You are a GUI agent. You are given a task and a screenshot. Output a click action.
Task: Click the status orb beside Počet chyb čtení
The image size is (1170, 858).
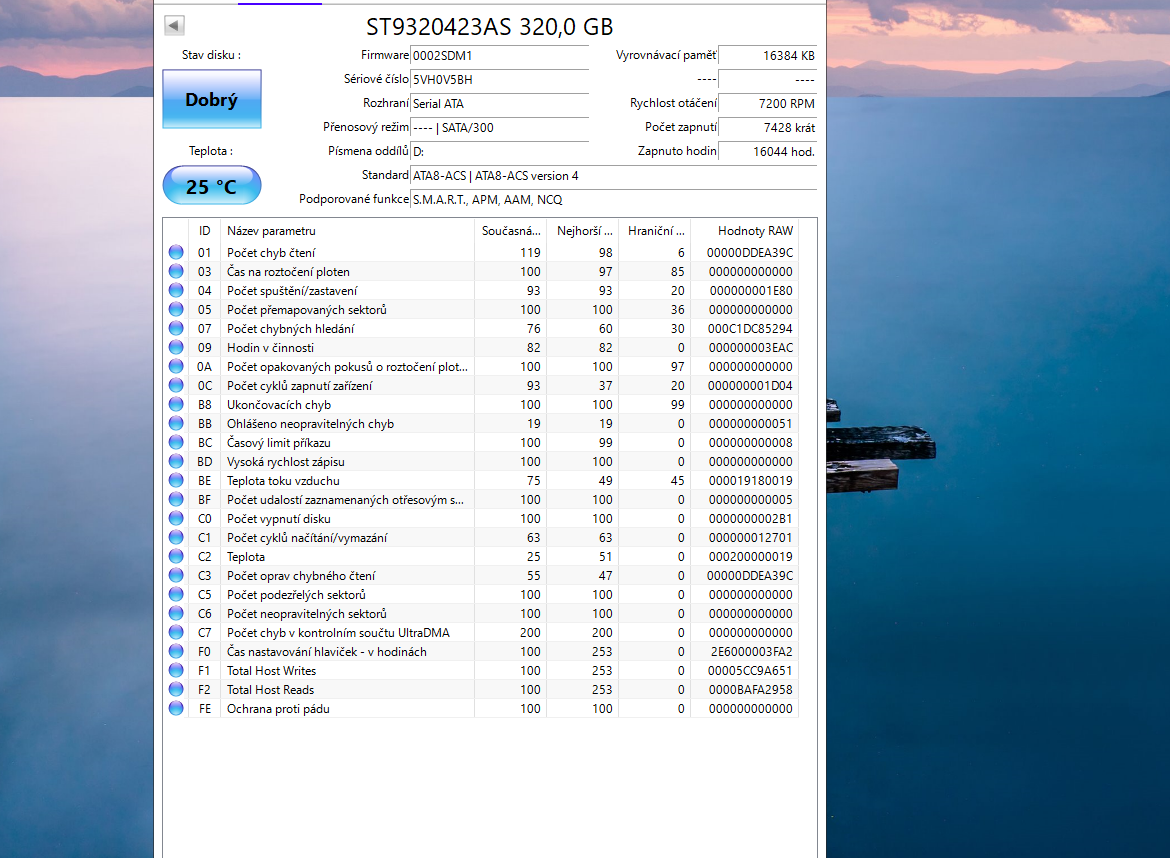pyautogui.click(x=176, y=252)
